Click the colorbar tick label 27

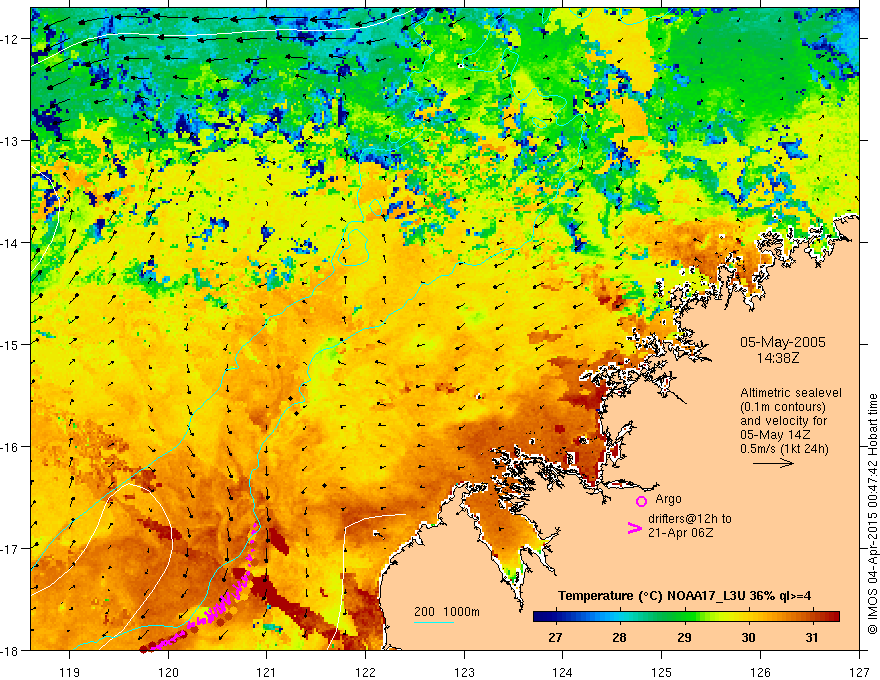tap(555, 637)
